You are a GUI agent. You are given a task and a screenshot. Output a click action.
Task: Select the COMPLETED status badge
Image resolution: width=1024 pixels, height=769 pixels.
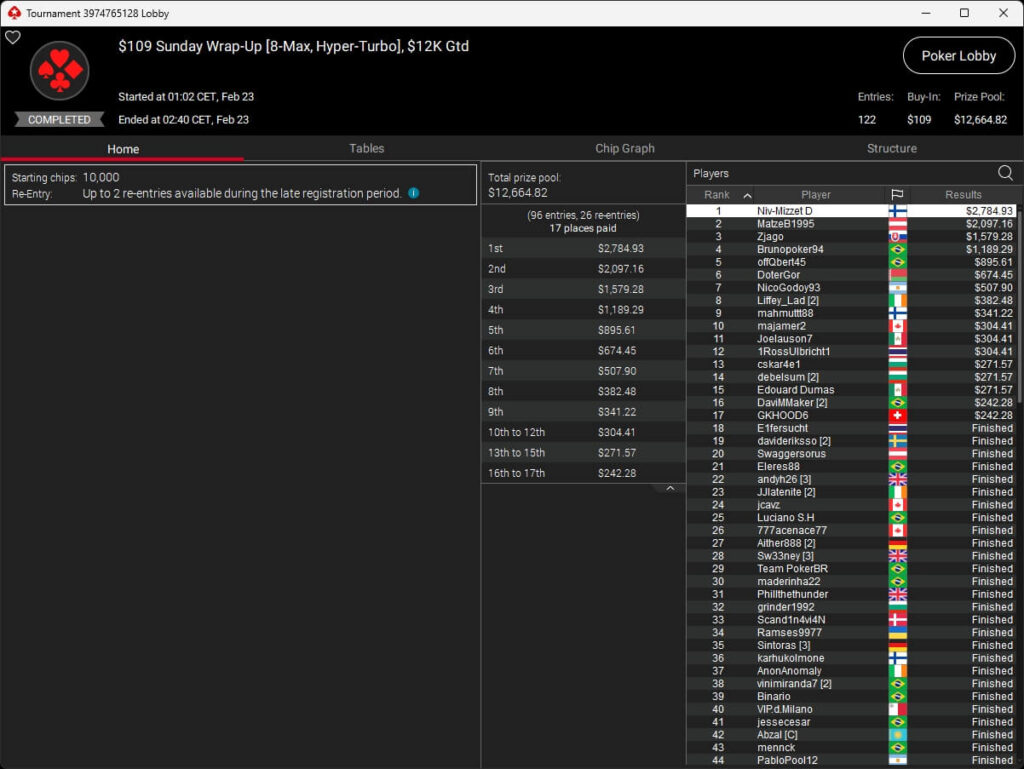59,120
